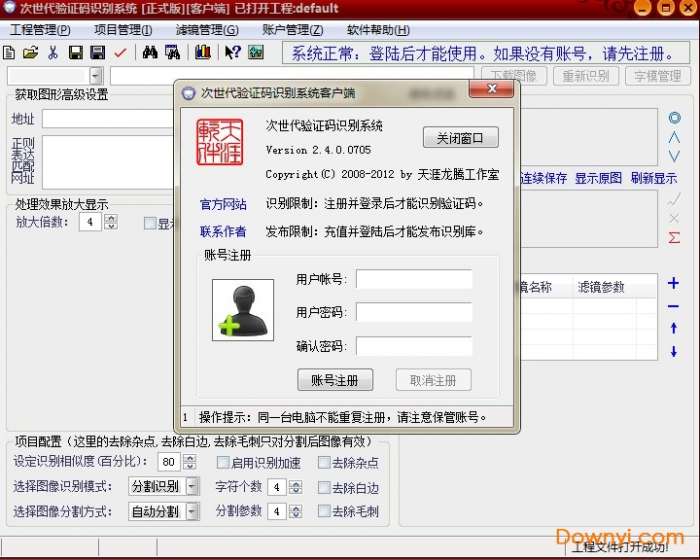This screenshot has width=700, height=560.
Task: Click the red sigma icon
Action: 674,238
